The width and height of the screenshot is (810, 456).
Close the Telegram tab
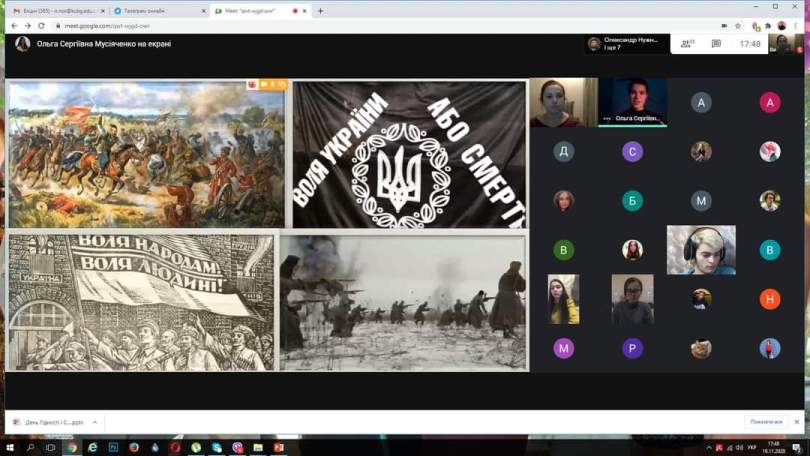(203, 11)
